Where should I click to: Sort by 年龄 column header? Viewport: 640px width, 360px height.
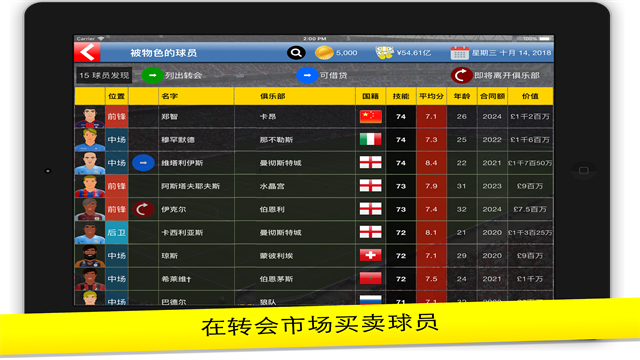tap(462, 96)
